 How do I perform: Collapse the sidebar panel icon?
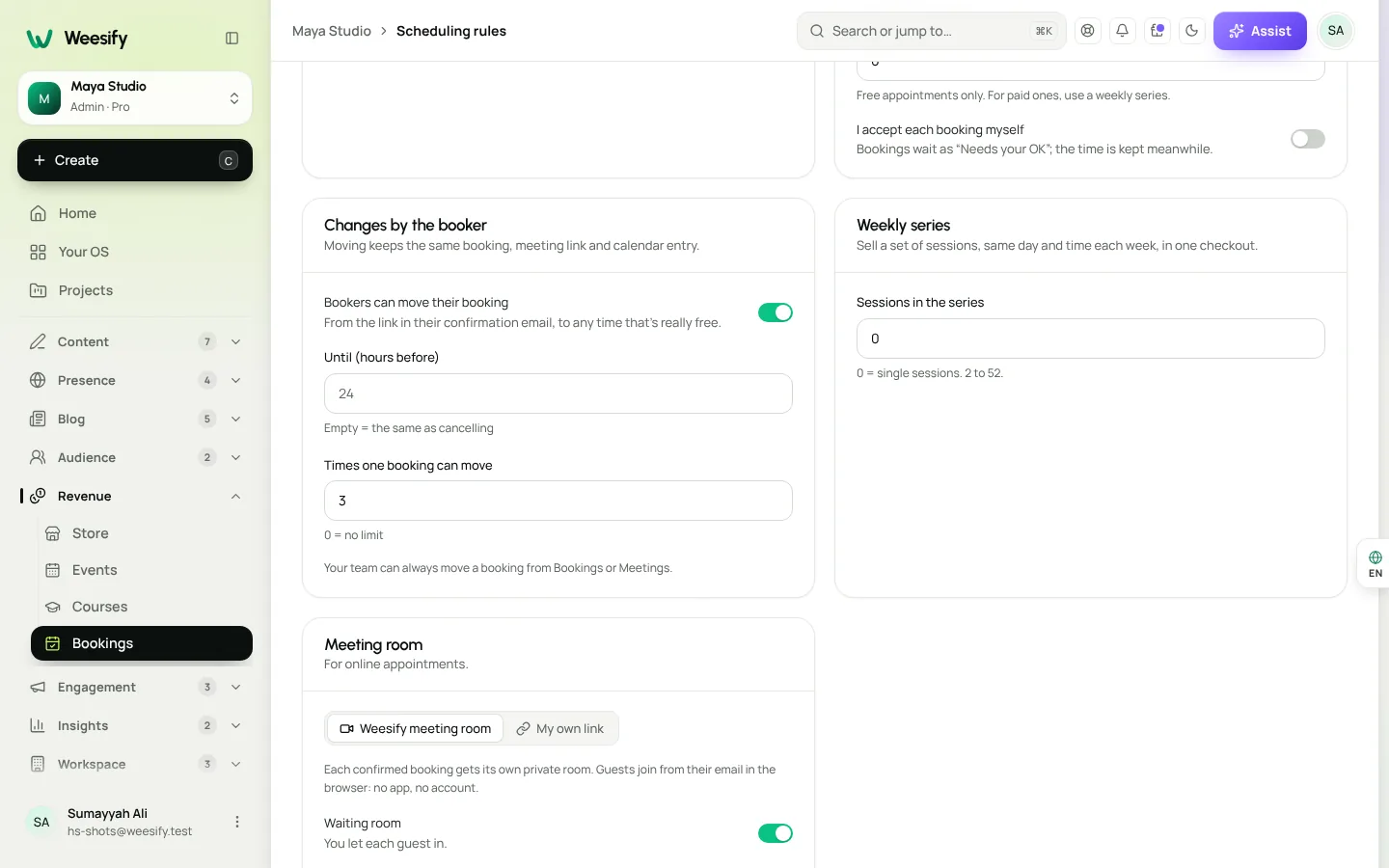click(x=231, y=39)
